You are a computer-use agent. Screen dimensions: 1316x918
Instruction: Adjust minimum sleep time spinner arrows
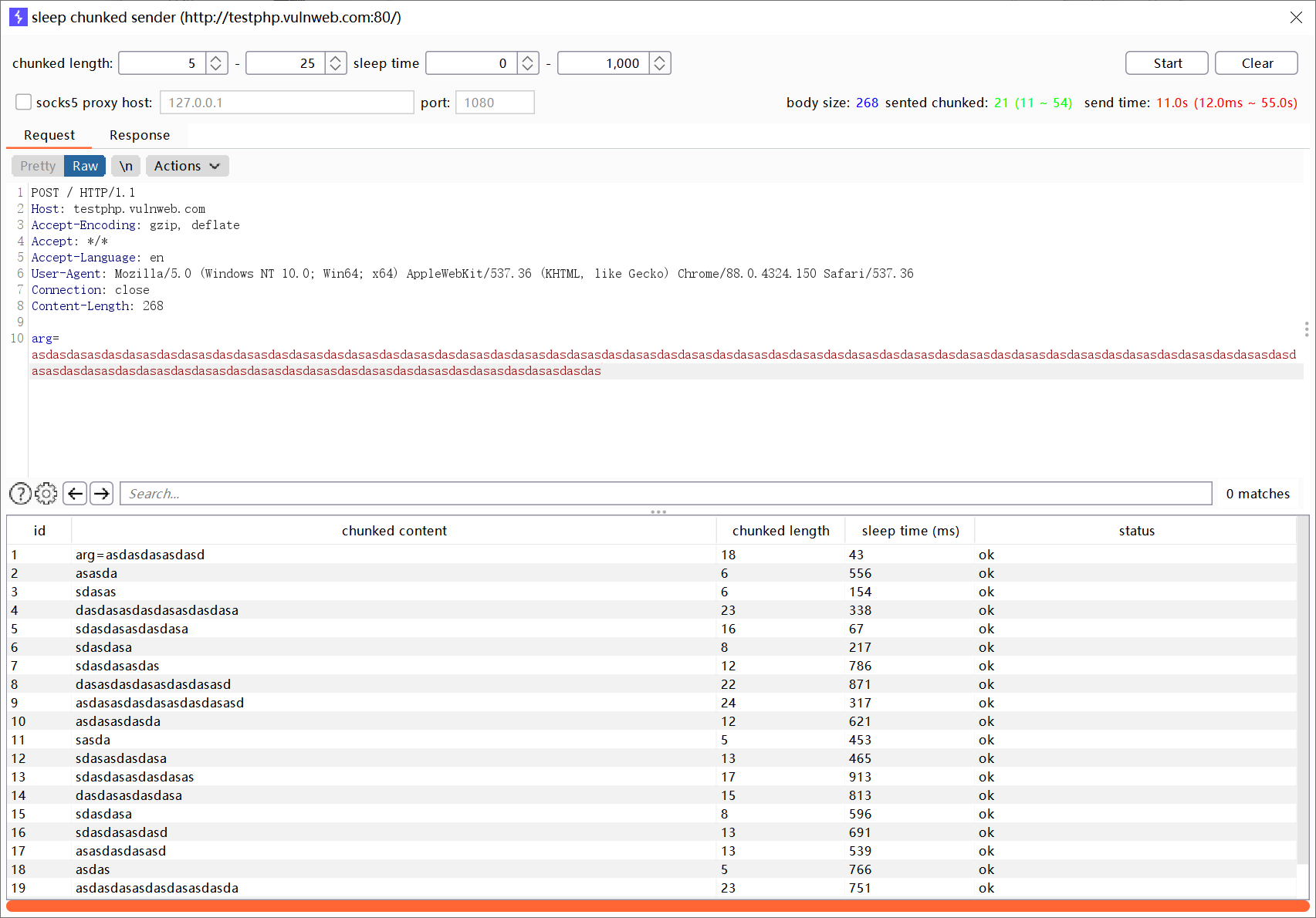click(x=528, y=63)
